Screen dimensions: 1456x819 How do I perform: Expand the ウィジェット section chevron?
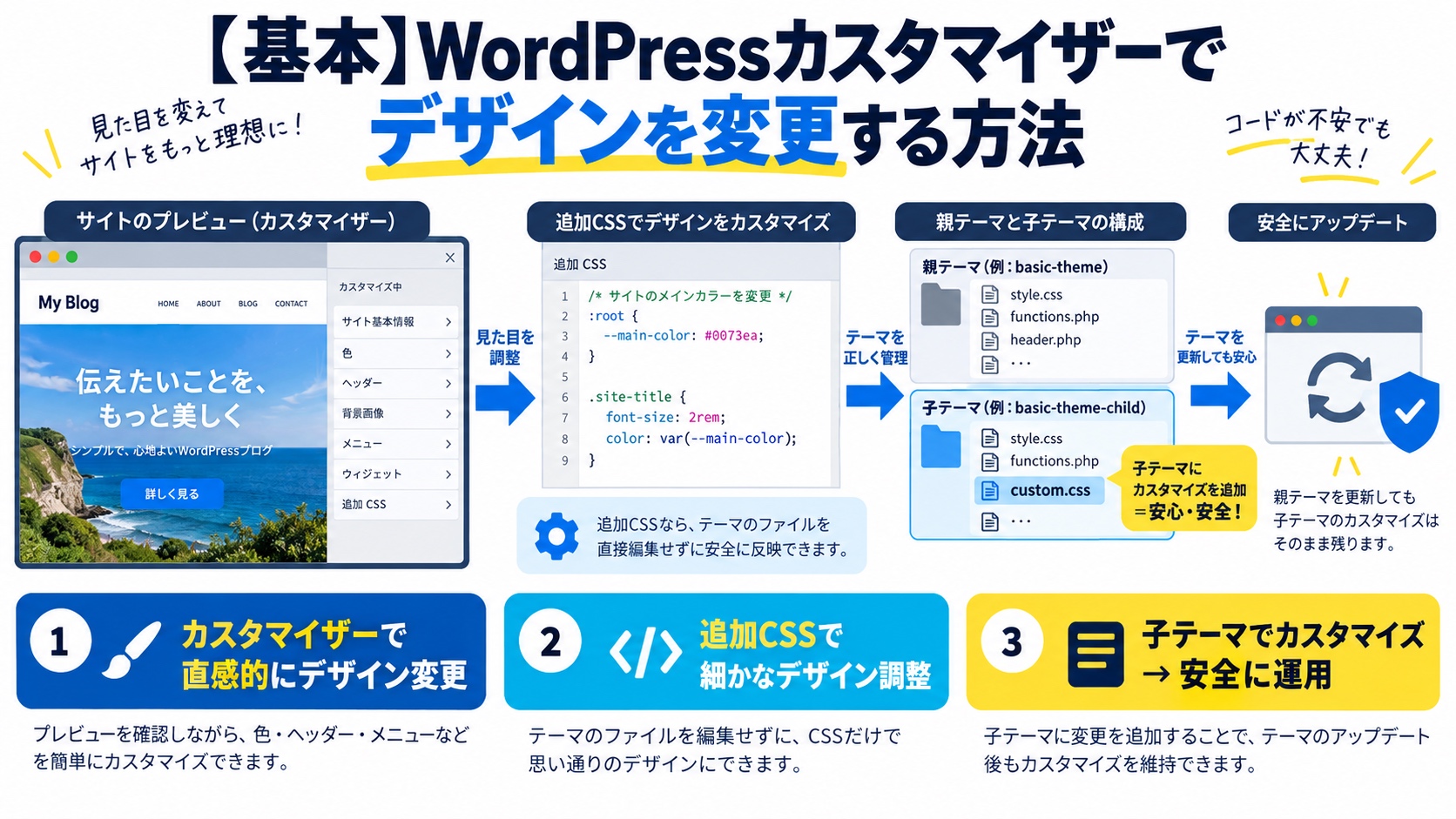coord(448,474)
